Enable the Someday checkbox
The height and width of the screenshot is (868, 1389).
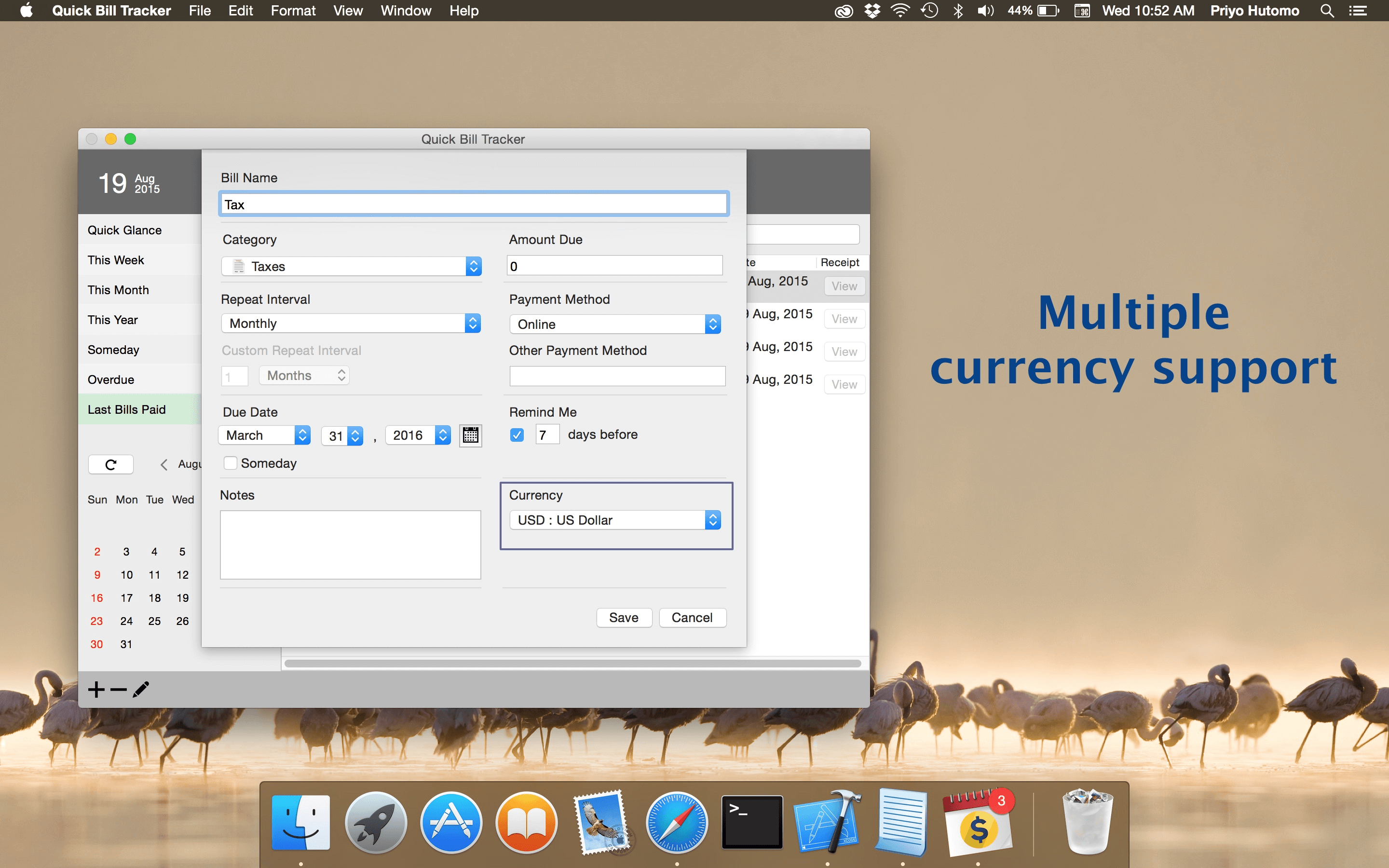pos(230,463)
